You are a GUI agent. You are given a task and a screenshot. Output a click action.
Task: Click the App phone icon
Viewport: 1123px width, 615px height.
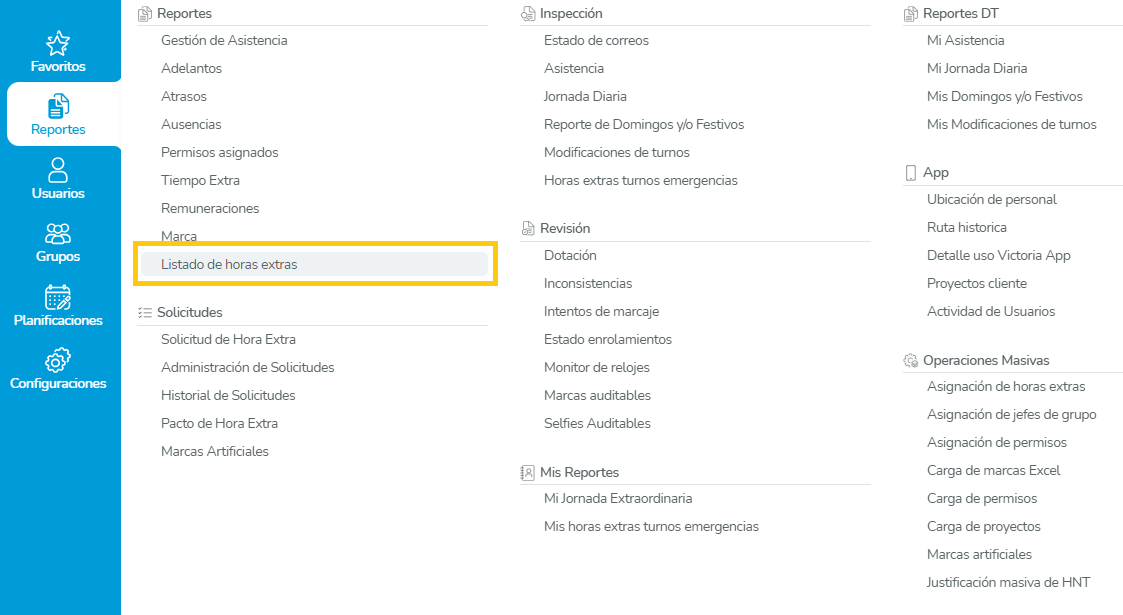tap(910, 173)
